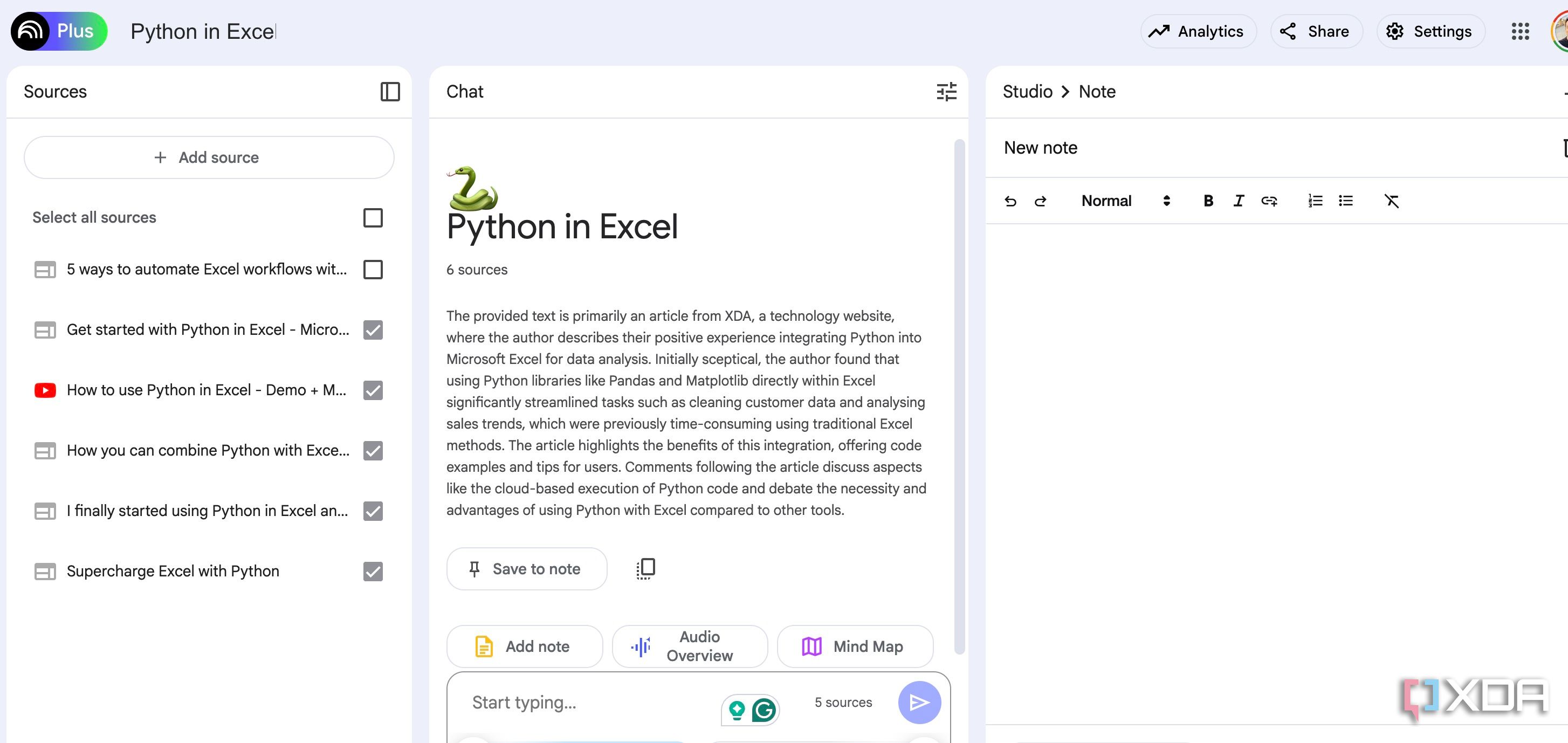Open Analytics

[1198, 32]
